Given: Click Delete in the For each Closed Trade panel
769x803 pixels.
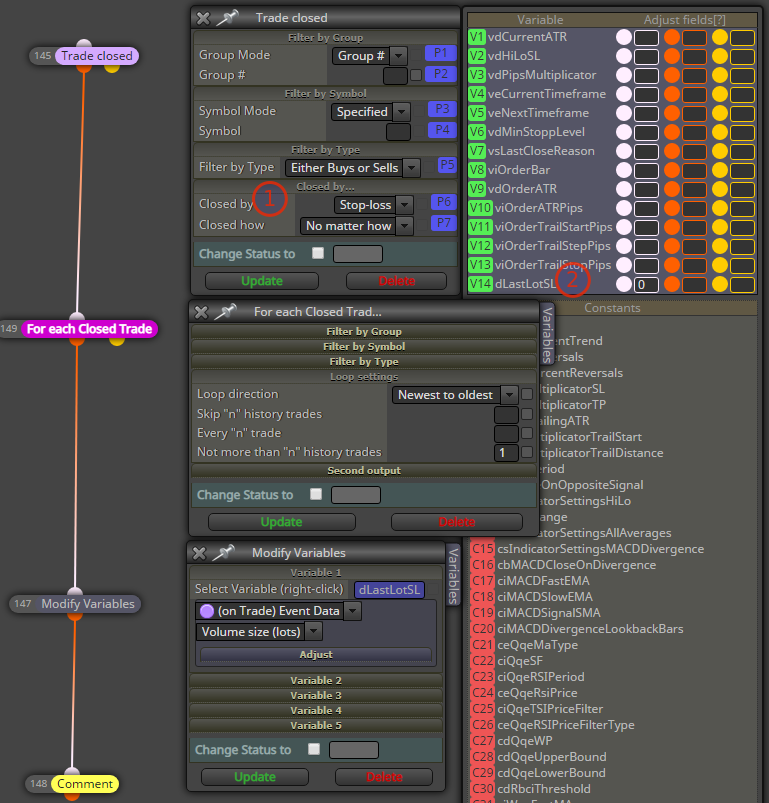Looking at the screenshot, I should 457,522.
